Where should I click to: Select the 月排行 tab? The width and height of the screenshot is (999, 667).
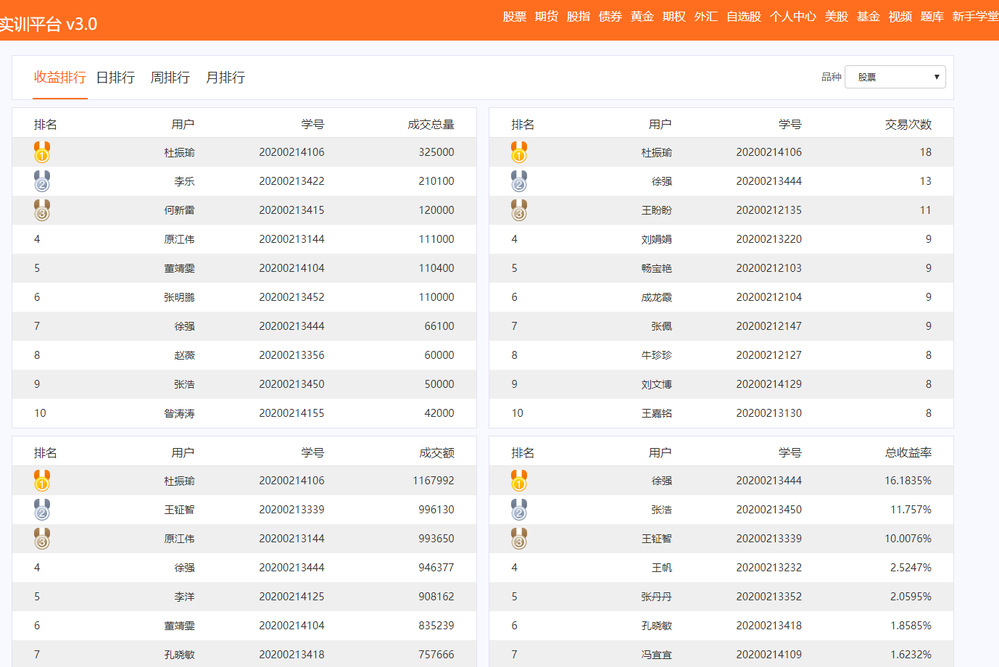225,77
